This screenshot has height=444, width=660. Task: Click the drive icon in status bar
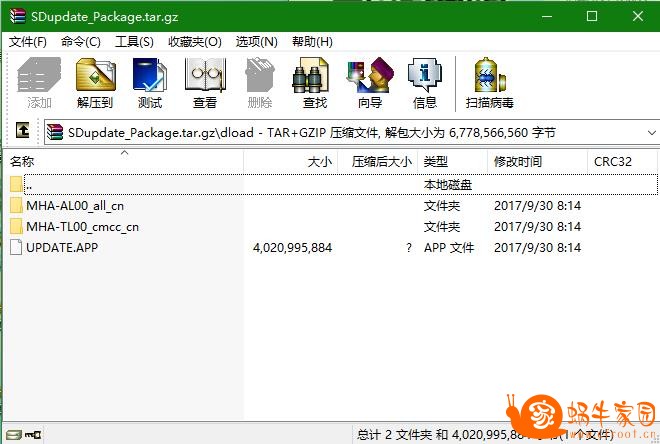pyautogui.click(x=14, y=434)
